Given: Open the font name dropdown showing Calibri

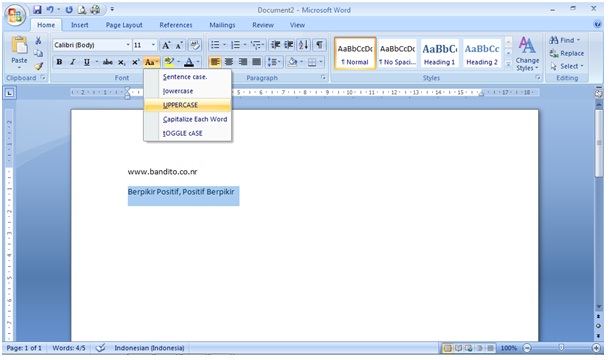Looking at the screenshot, I should [x=128, y=45].
